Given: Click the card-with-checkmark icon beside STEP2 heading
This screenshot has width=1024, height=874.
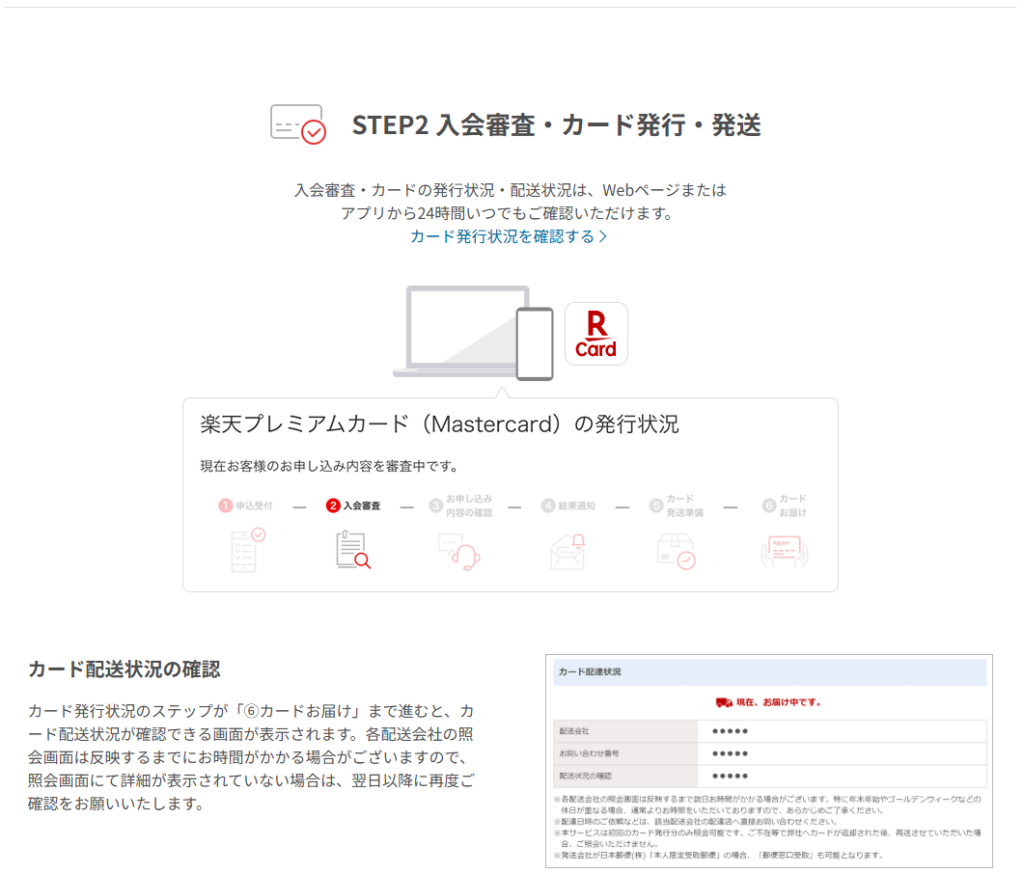Looking at the screenshot, I should [298, 124].
